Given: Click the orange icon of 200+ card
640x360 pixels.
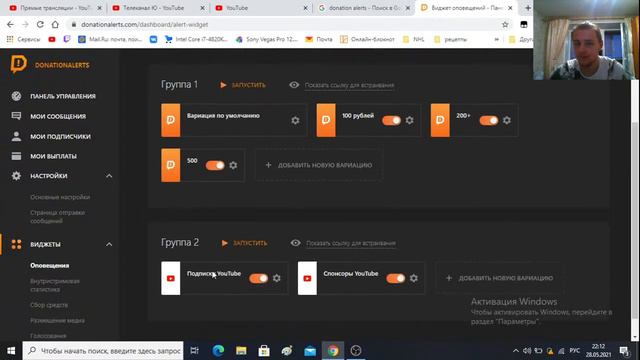Looking at the screenshot, I should click(x=440, y=120).
